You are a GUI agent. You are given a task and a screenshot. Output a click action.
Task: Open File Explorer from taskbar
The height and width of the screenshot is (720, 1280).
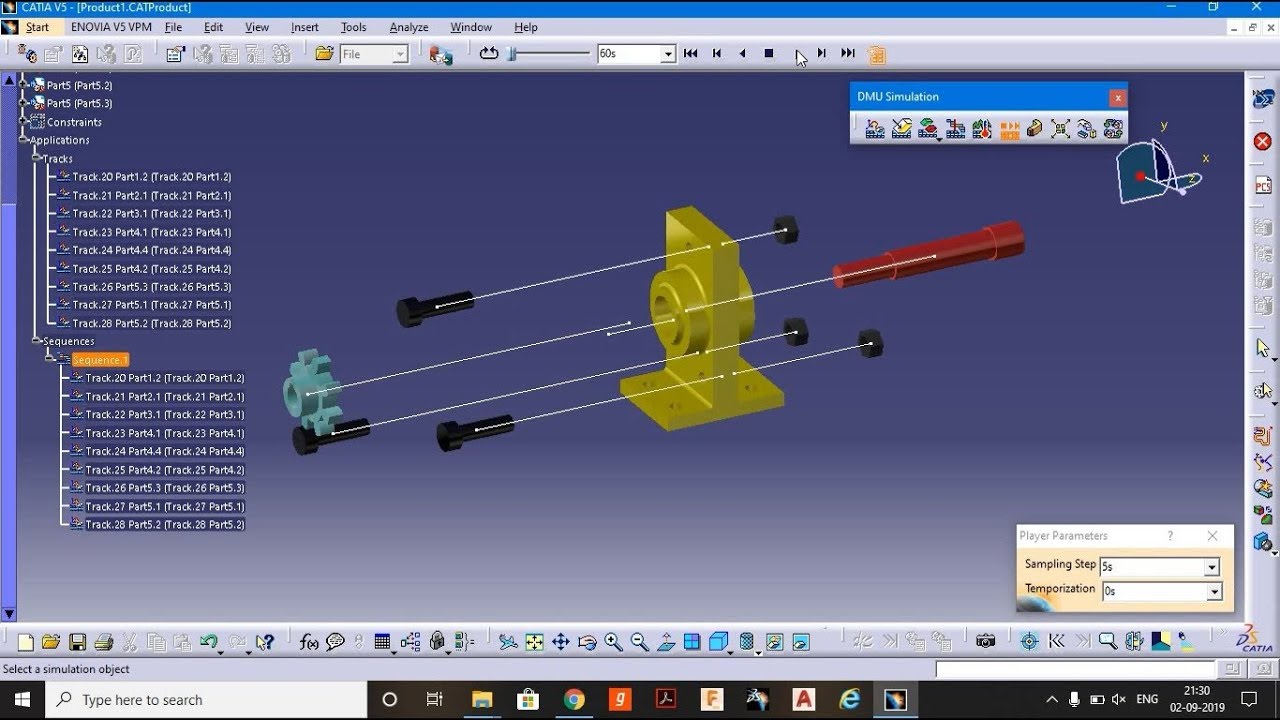(482, 700)
